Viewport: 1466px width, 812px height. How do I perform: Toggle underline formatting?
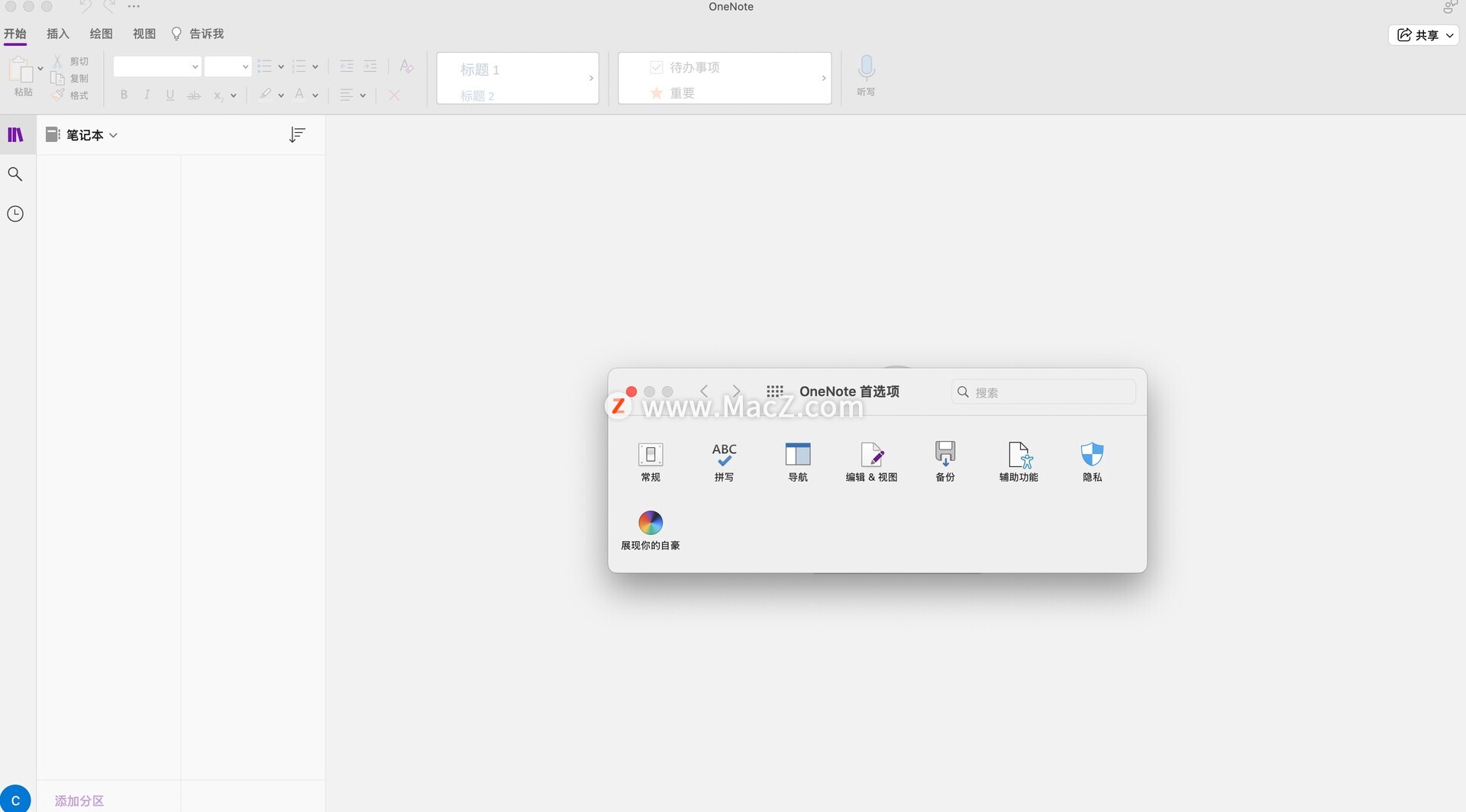tap(170, 95)
